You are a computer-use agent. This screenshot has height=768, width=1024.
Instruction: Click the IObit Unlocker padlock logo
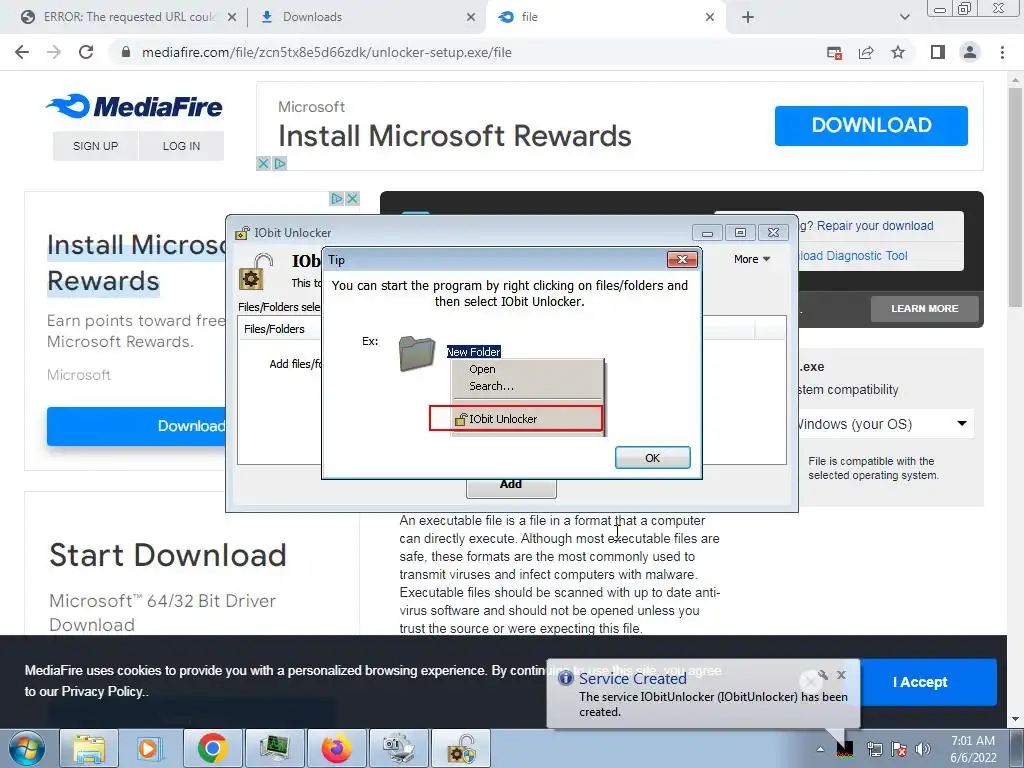coord(255,272)
